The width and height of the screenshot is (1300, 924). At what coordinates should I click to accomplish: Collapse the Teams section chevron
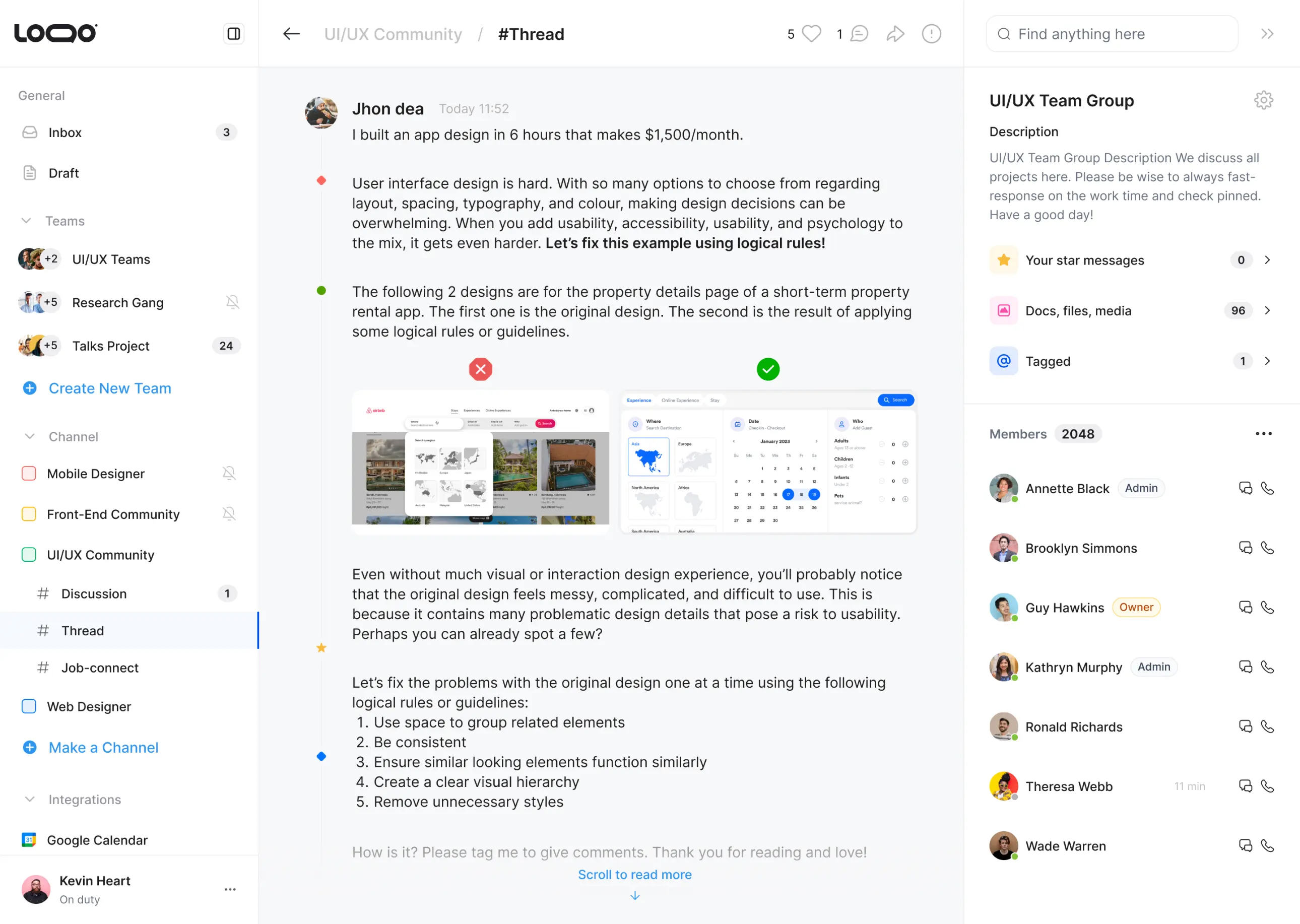pos(26,221)
